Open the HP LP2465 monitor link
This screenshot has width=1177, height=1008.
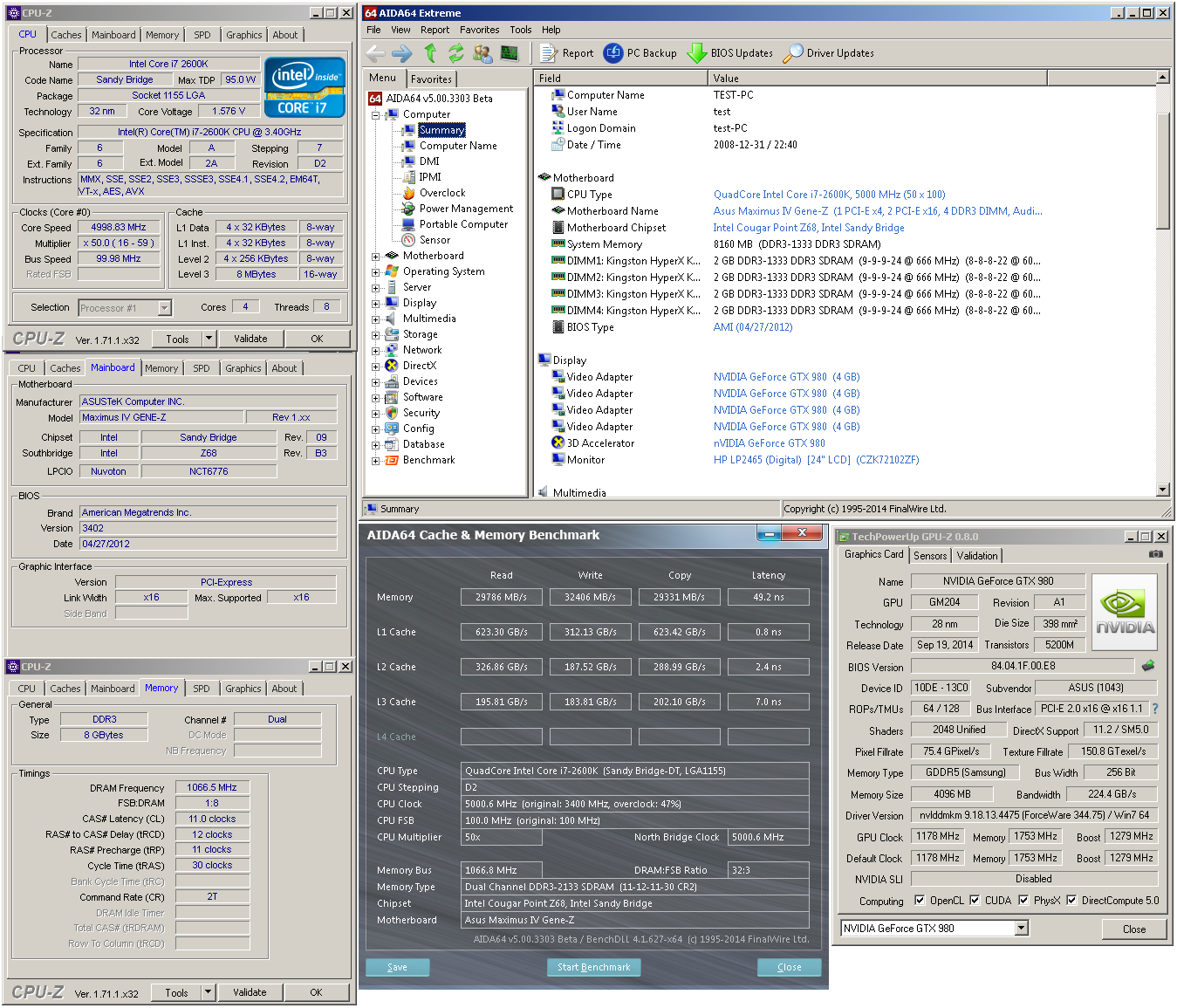point(816,460)
